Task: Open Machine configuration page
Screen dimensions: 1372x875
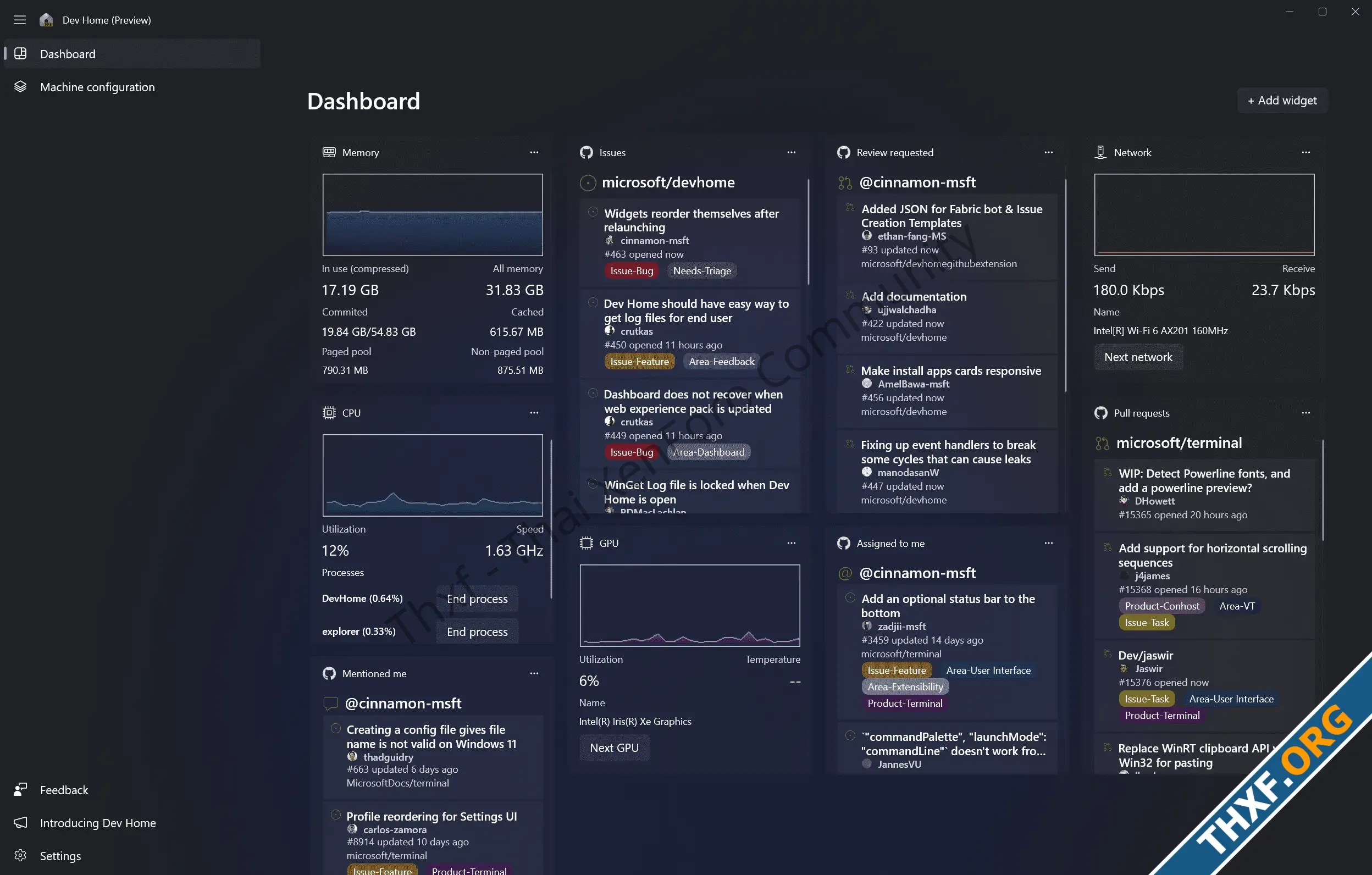Action: pyautogui.click(x=132, y=87)
